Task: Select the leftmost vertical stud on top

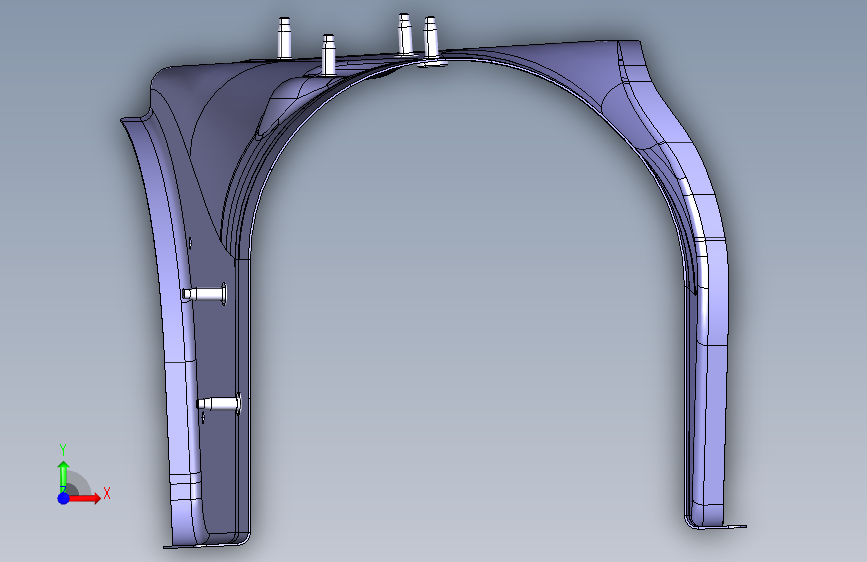Action: click(x=284, y=38)
